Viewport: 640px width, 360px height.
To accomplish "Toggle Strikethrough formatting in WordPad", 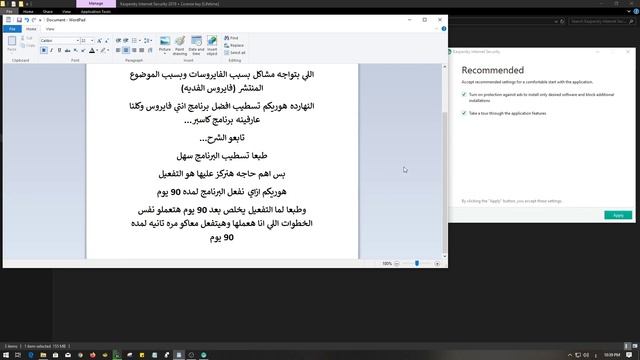I will click(x=67, y=50).
